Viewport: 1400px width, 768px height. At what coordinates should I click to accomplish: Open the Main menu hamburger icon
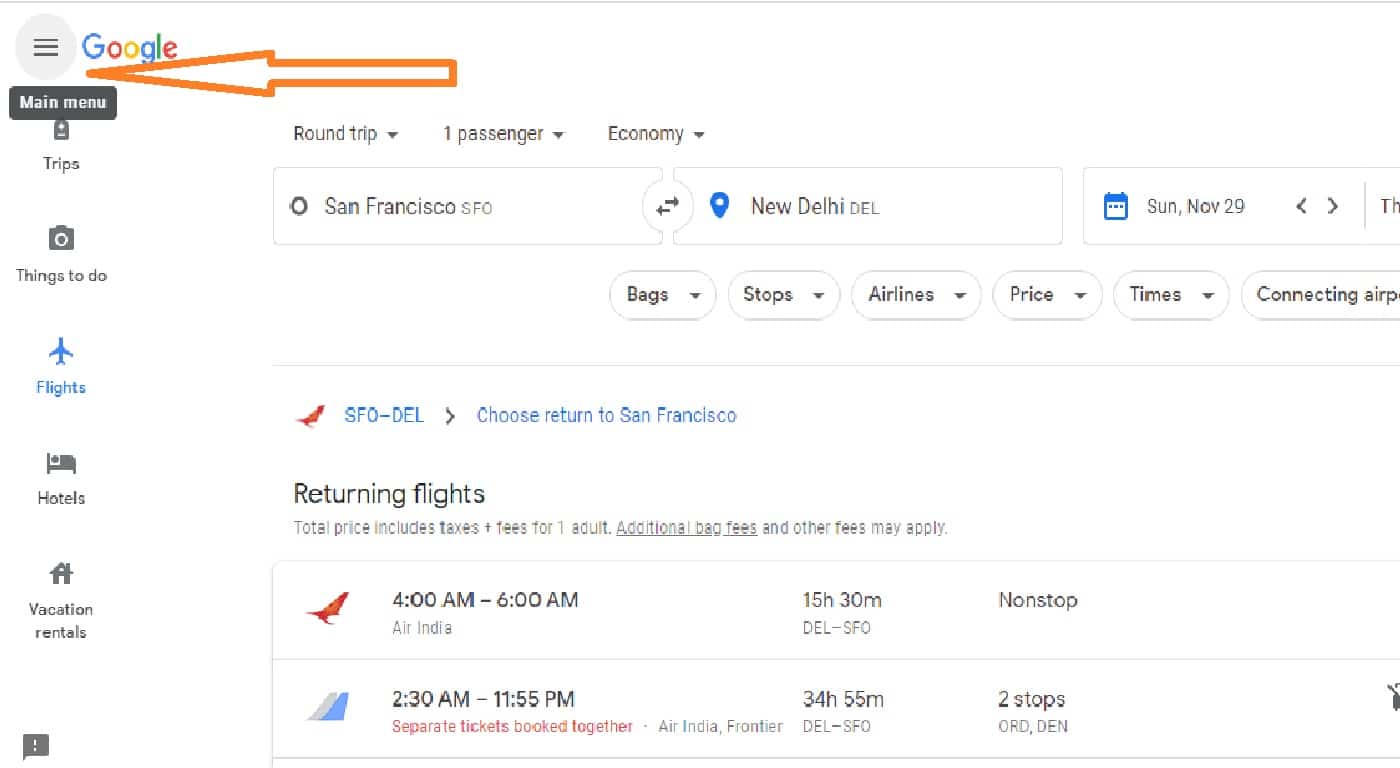point(46,47)
